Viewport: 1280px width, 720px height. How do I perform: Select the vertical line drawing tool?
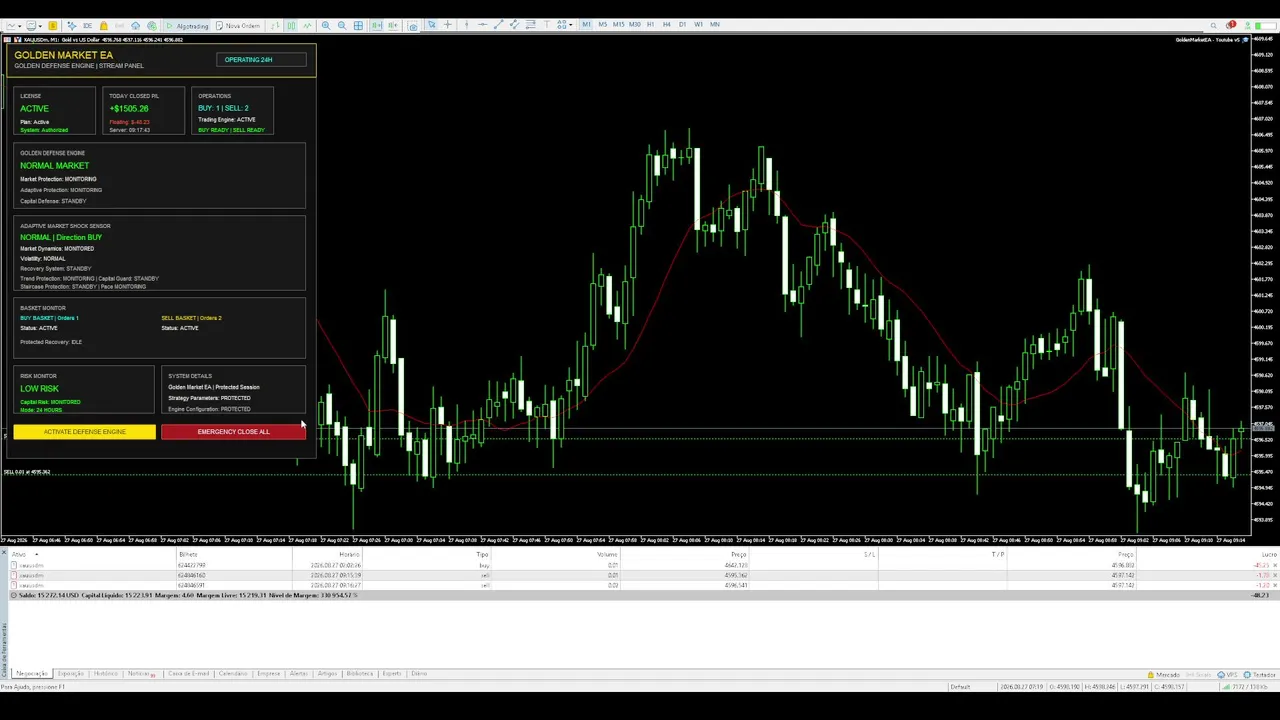click(466, 25)
